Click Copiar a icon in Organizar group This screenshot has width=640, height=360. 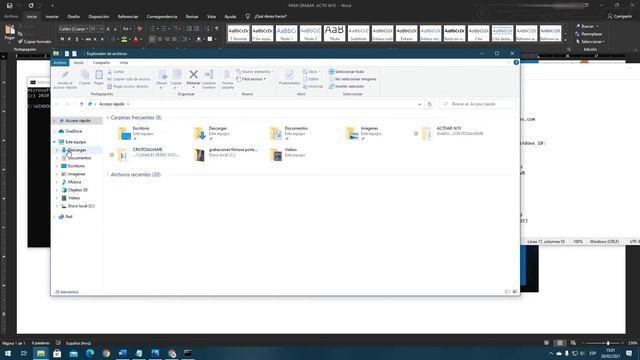(x=177, y=75)
